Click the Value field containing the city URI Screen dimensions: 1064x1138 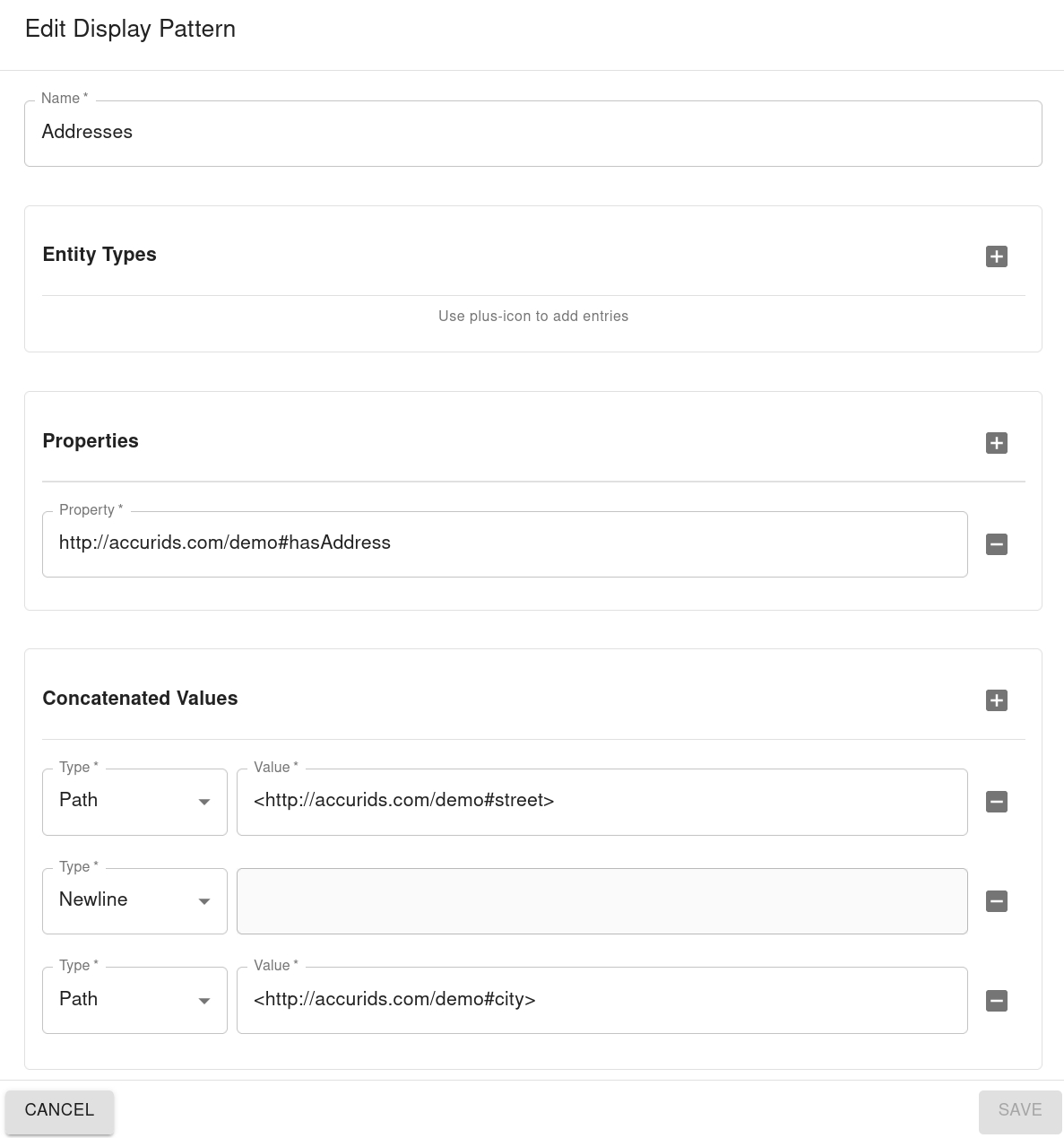[x=601, y=1000]
